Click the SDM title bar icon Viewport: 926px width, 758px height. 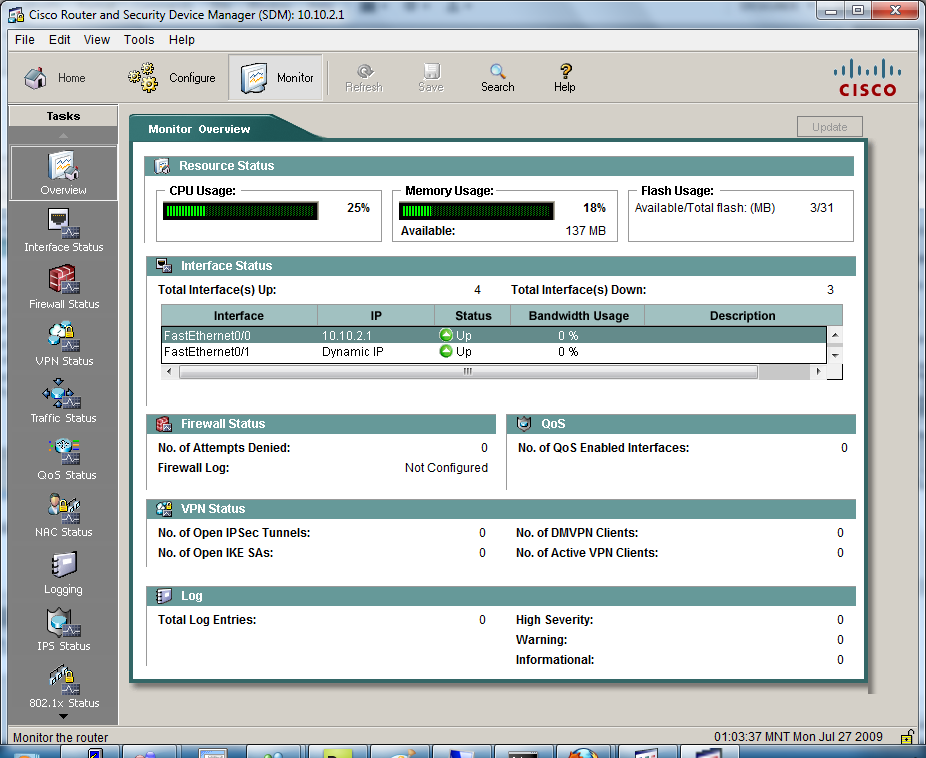coord(16,15)
